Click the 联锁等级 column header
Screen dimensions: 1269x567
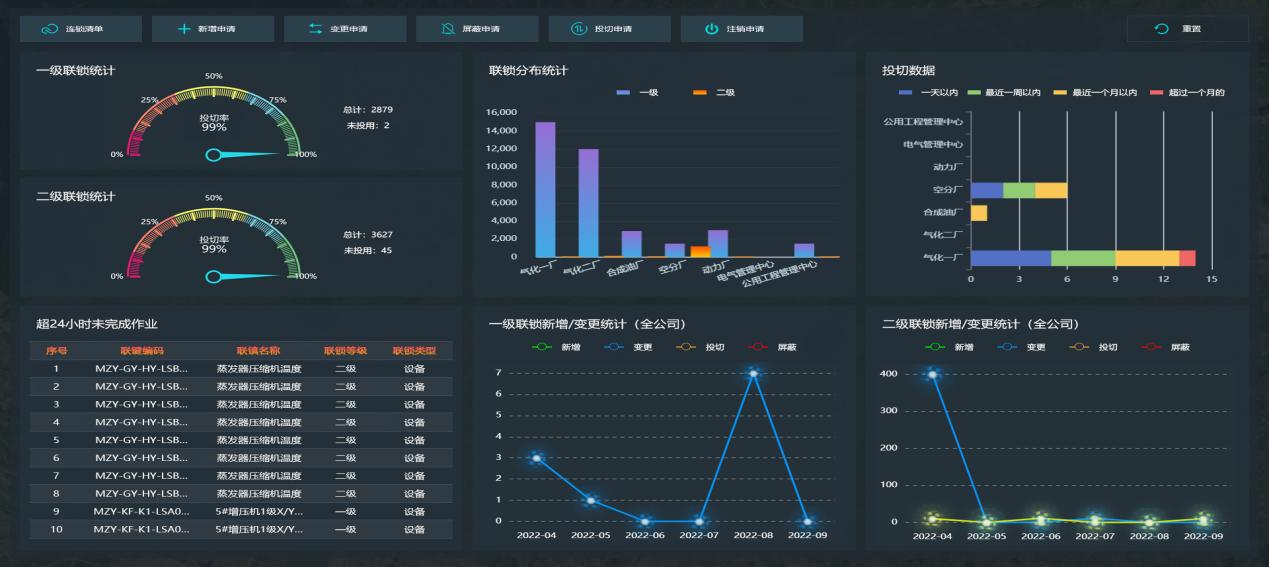[345, 351]
